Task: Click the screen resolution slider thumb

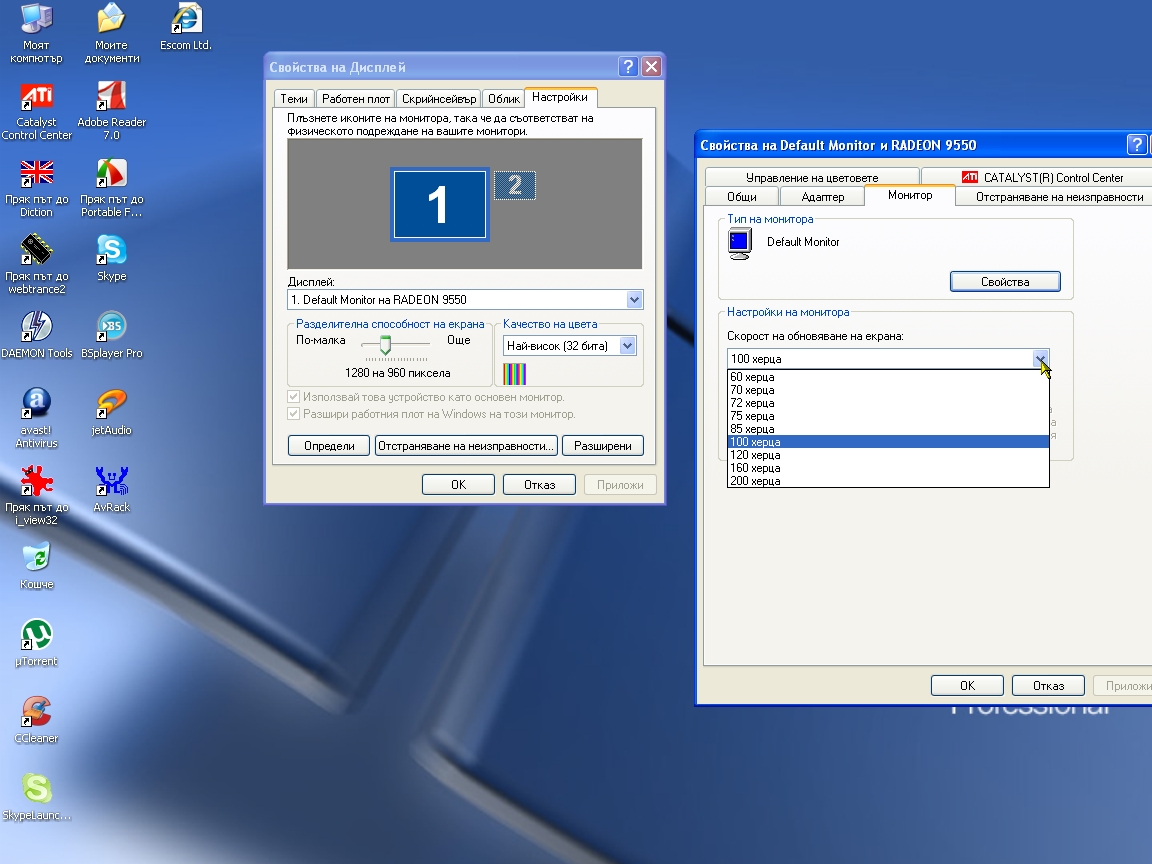Action: tap(385, 345)
